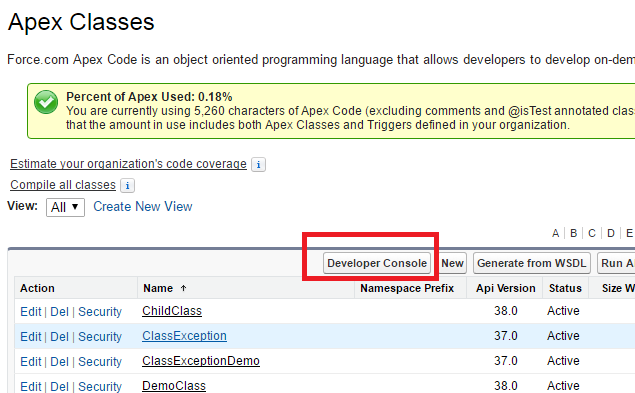Click info icon beside Estimate code coverage
The height and width of the screenshot is (393, 635).
pos(258,164)
